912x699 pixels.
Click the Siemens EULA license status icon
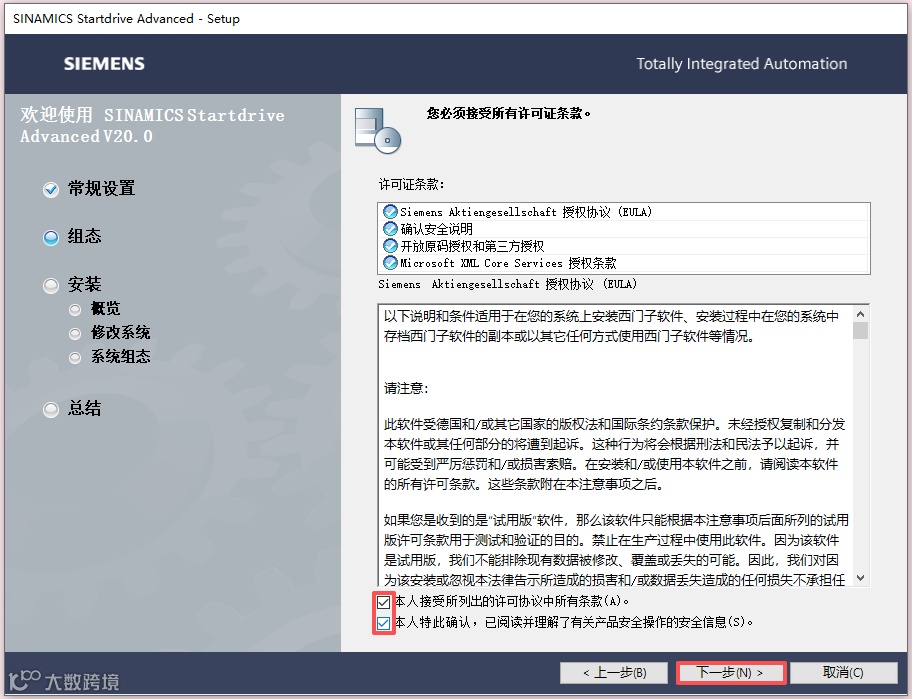[390, 212]
